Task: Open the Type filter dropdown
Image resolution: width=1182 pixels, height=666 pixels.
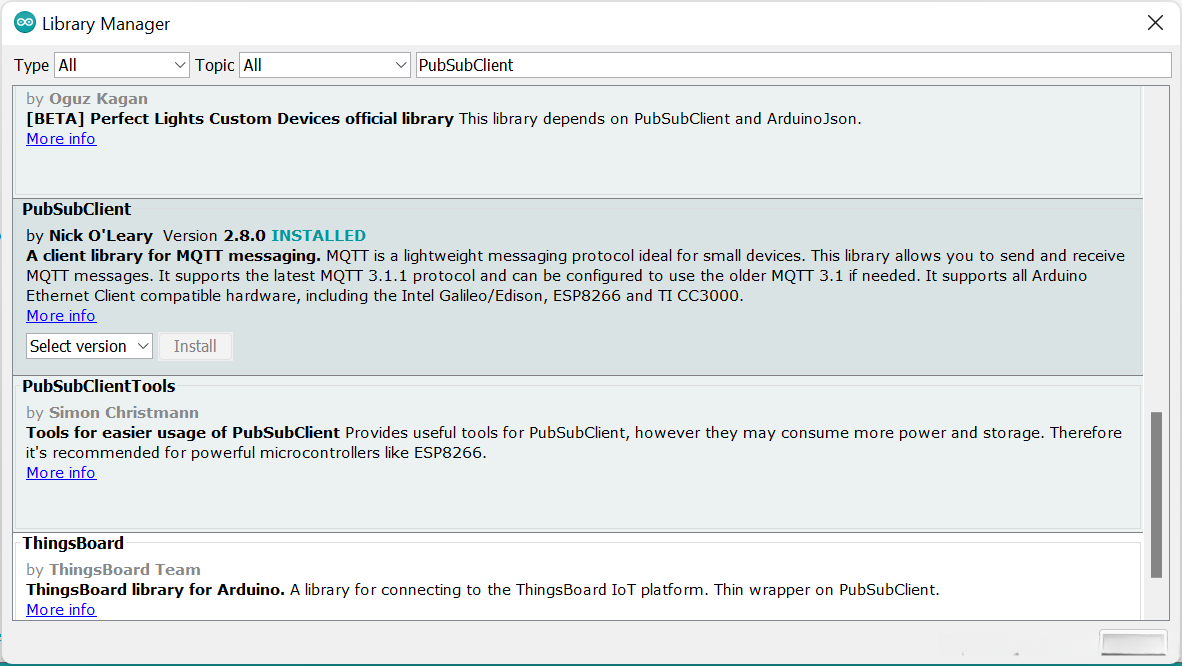Action: coord(121,65)
